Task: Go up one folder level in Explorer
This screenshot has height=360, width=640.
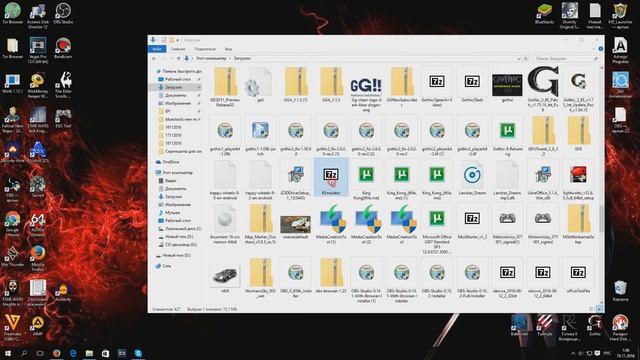Action: [178, 59]
